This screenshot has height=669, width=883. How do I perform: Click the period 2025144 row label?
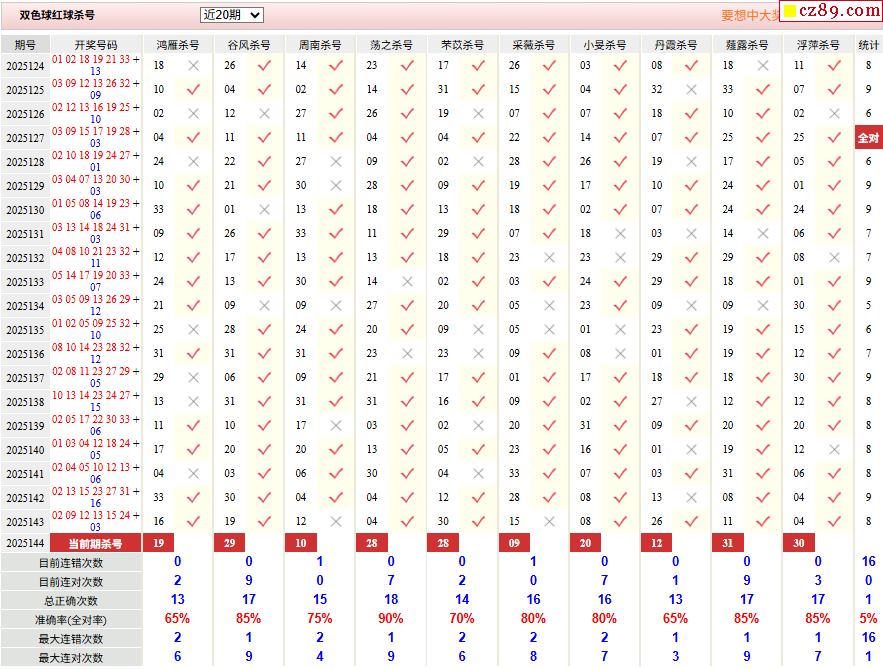tap(25, 543)
